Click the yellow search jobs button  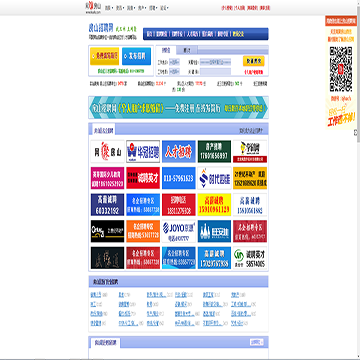click(254, 61)
